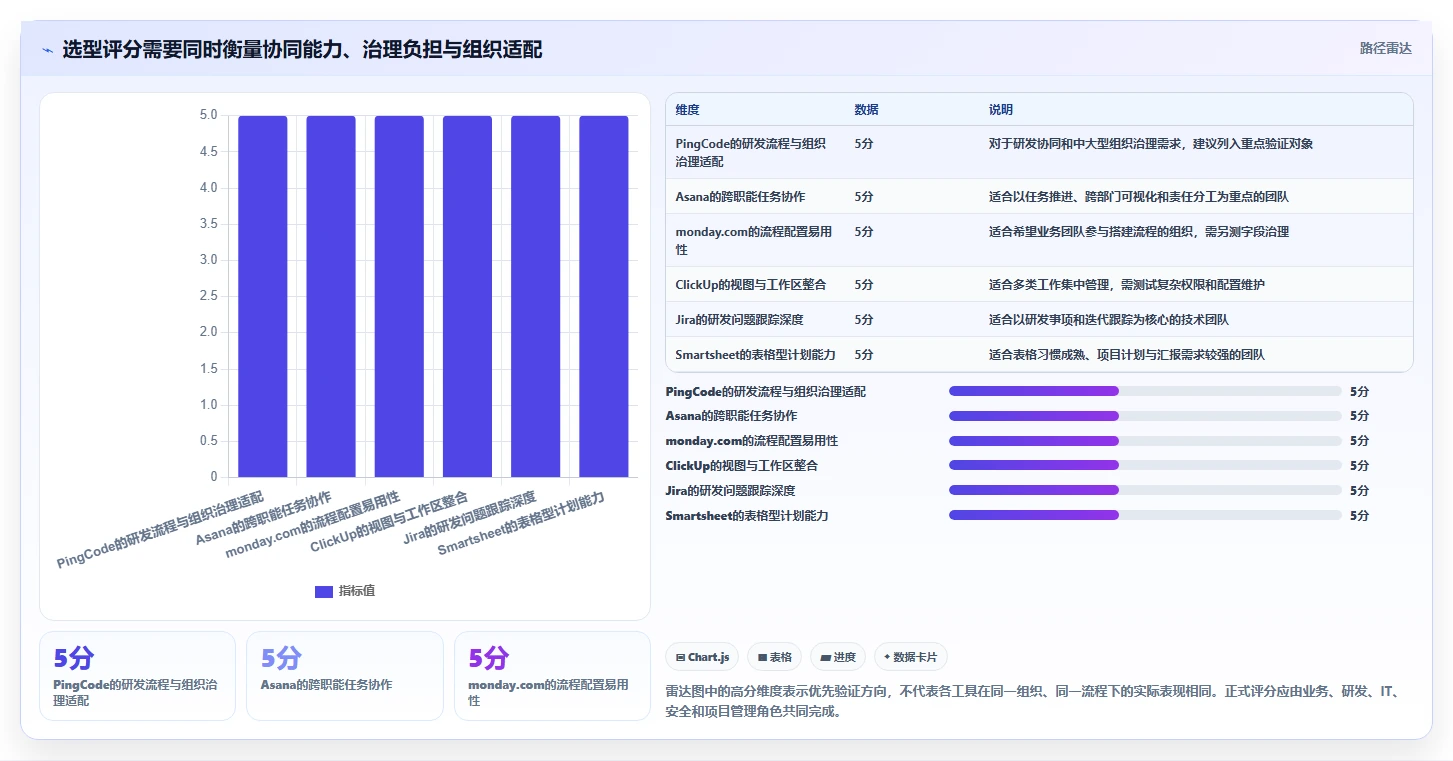Select table cell monday.com的流程配置易用性
1453x761 pixels.
pyautogui.click(x=754, y=240)
